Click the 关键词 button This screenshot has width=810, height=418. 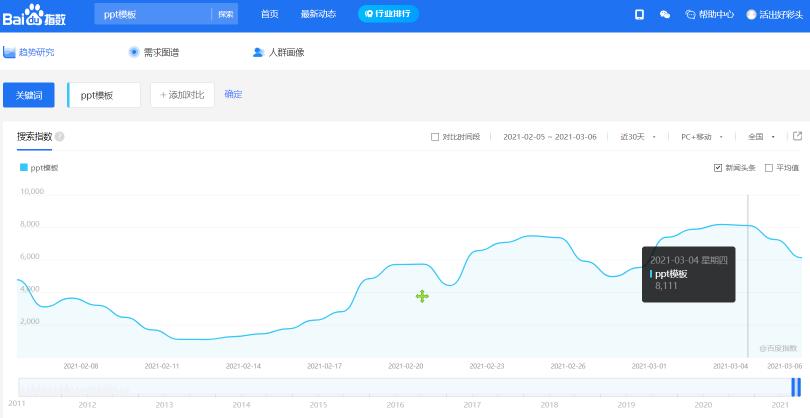29,95
